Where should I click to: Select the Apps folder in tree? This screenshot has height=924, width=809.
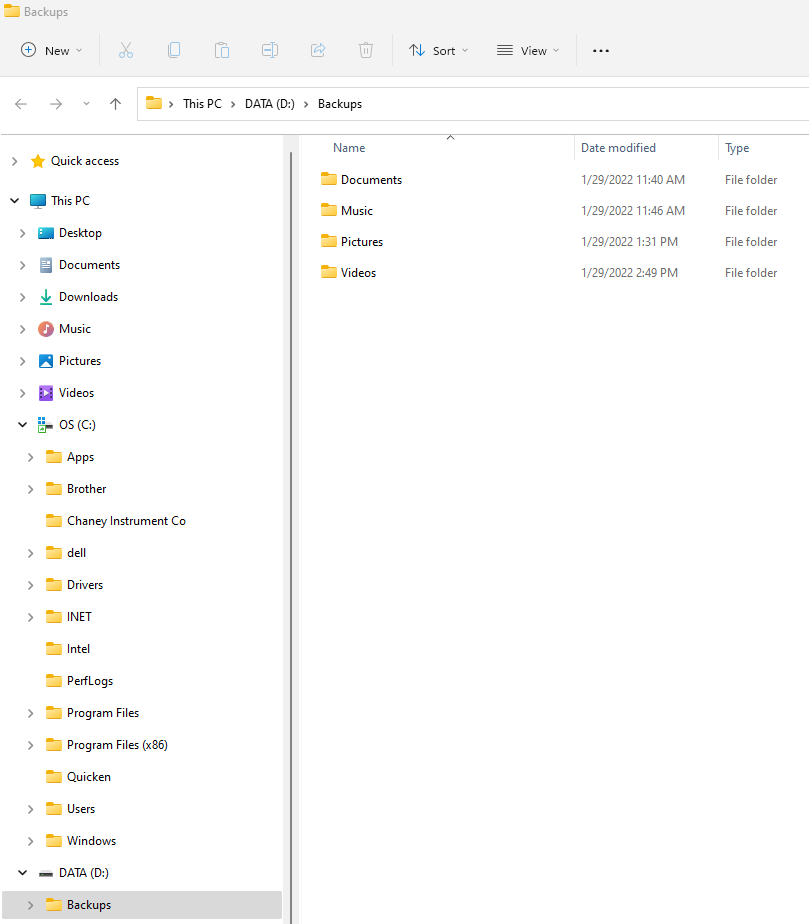80,457
